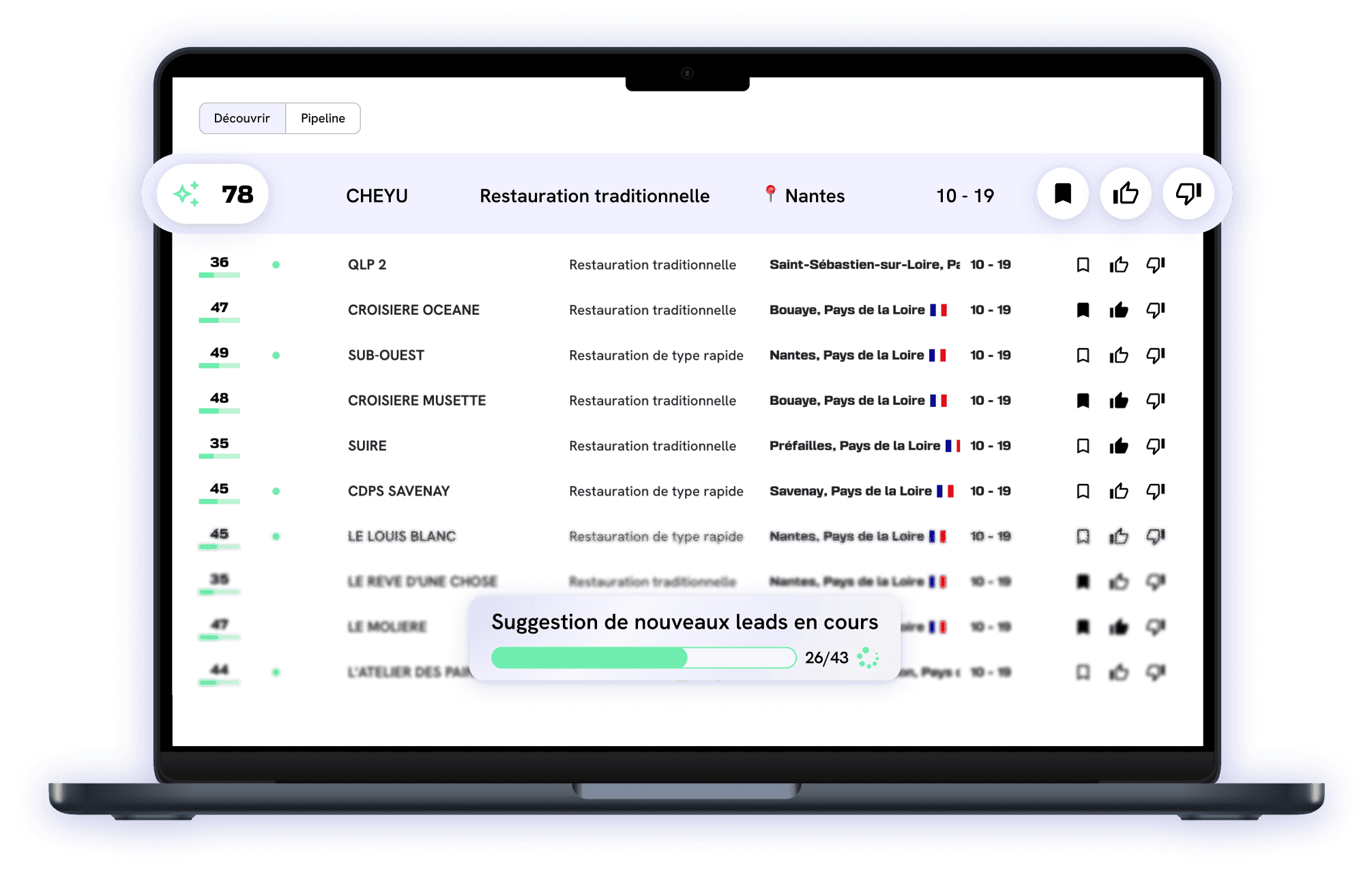Like the SUB-OUEST lead
Screen dimensions: 1372x869
[1118, 356]
